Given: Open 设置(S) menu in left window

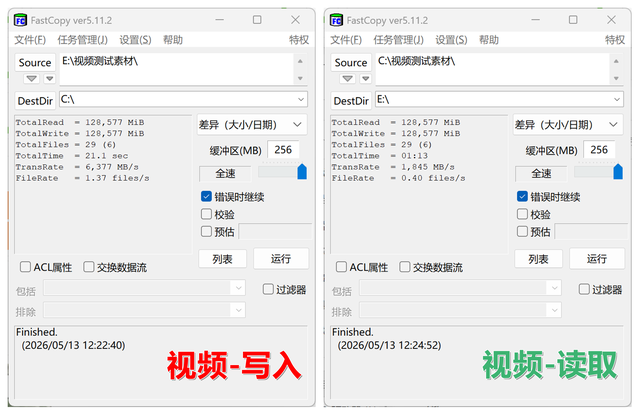Looking at the screenshot, I should [x=135, y=40].
